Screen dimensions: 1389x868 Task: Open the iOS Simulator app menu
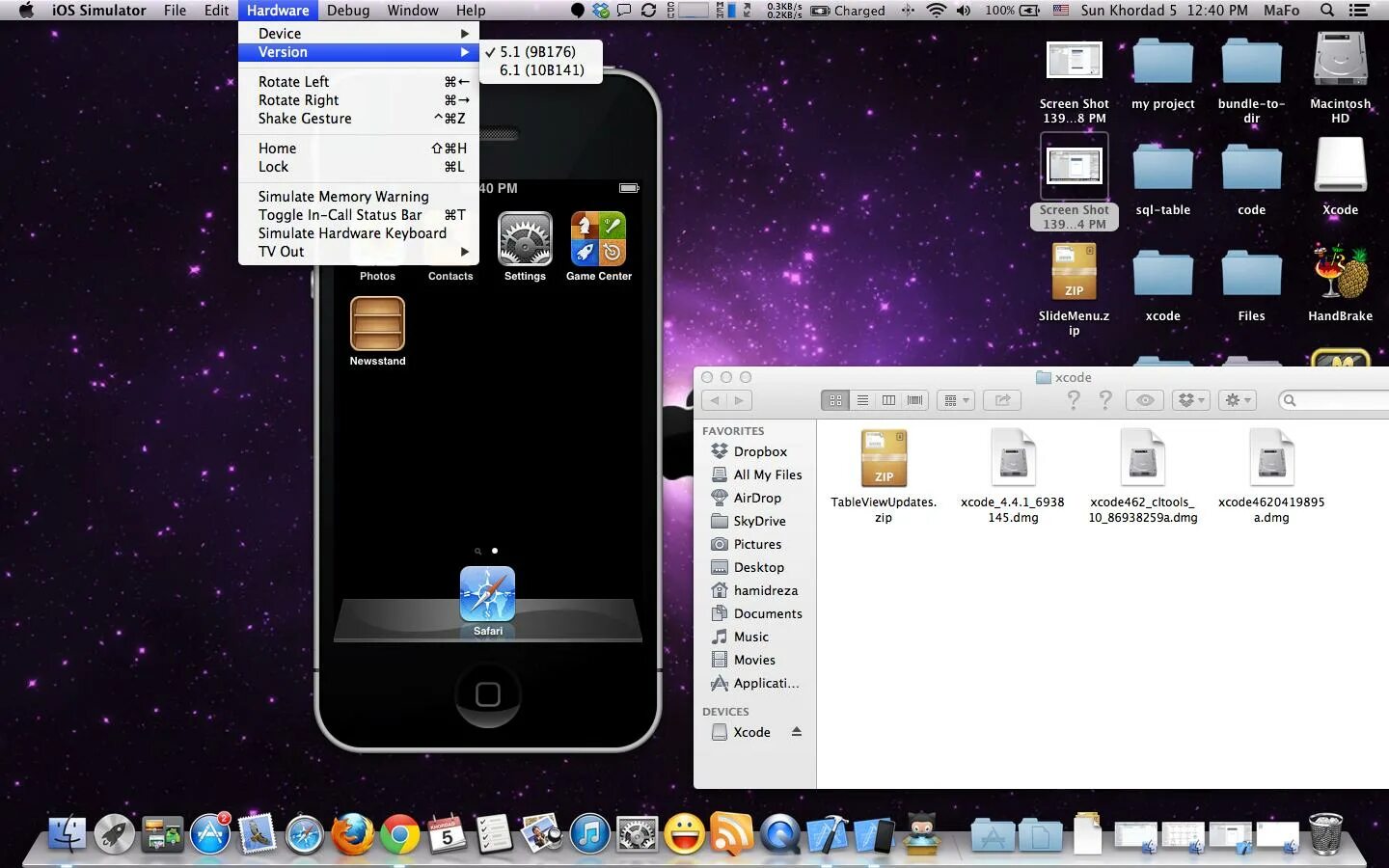tap(99, 11)
